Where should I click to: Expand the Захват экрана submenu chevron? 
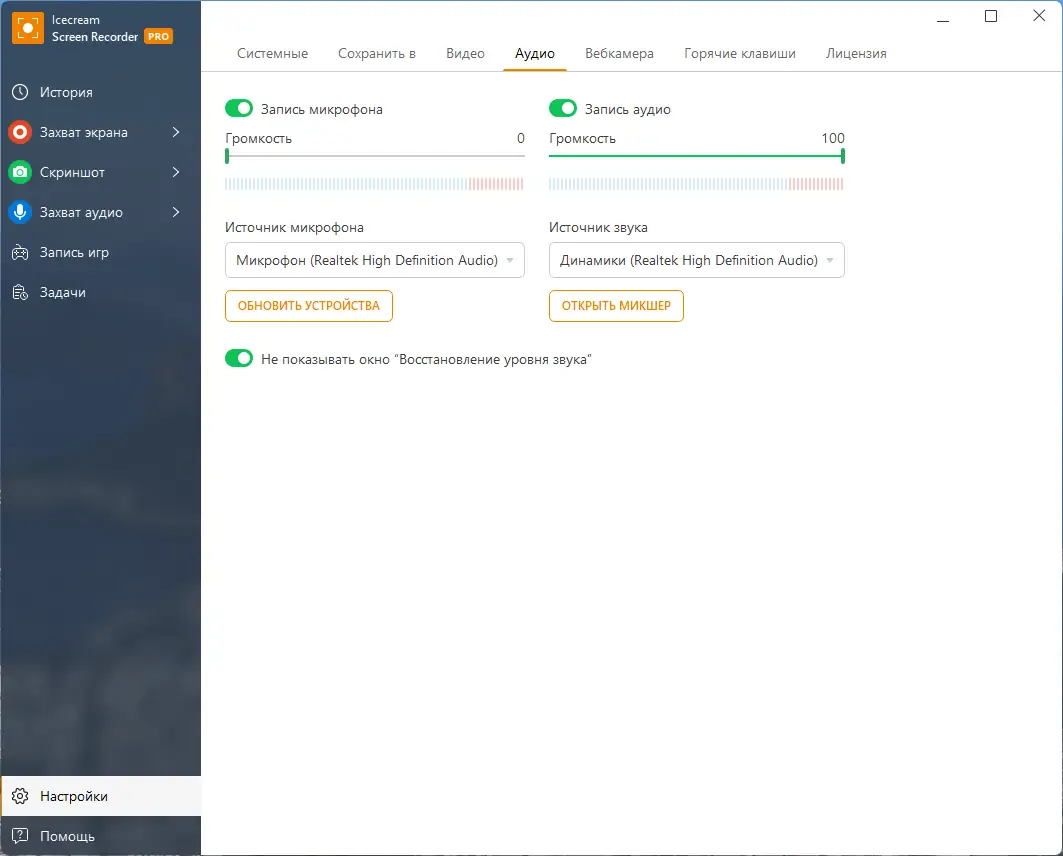pyautogui.click(x=176, y=132)
